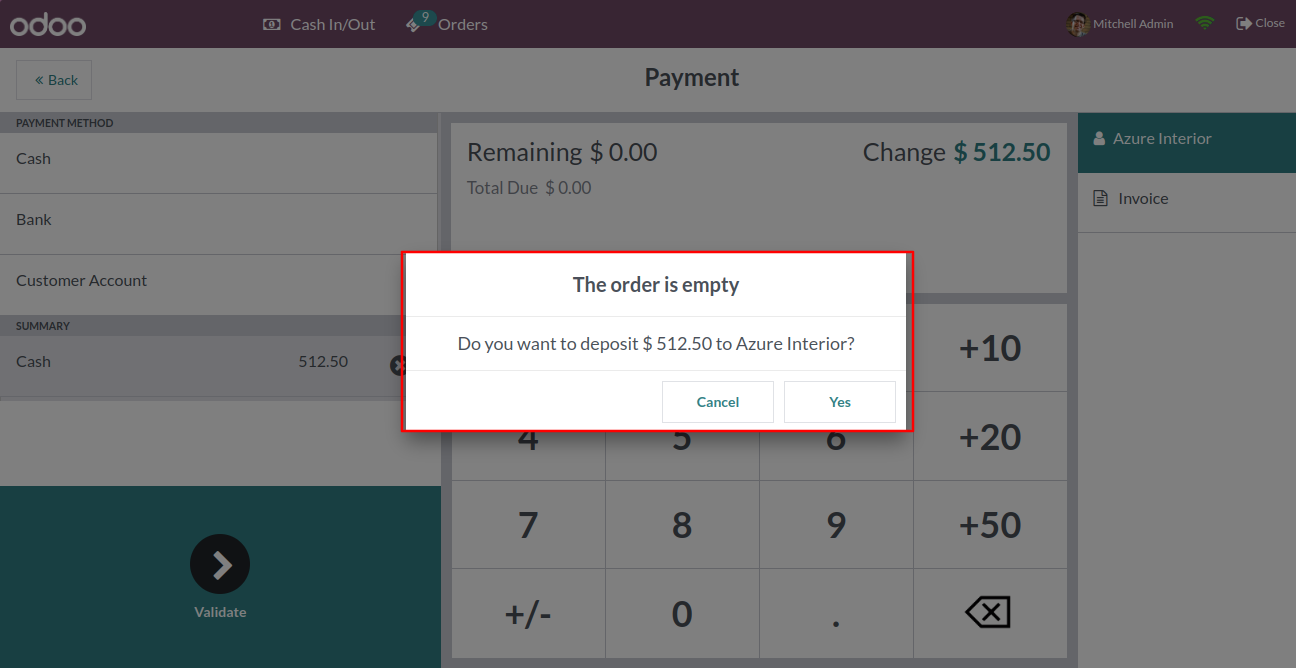
Task: Tap the +10 numpad key
Action: [x=990, y=348]
